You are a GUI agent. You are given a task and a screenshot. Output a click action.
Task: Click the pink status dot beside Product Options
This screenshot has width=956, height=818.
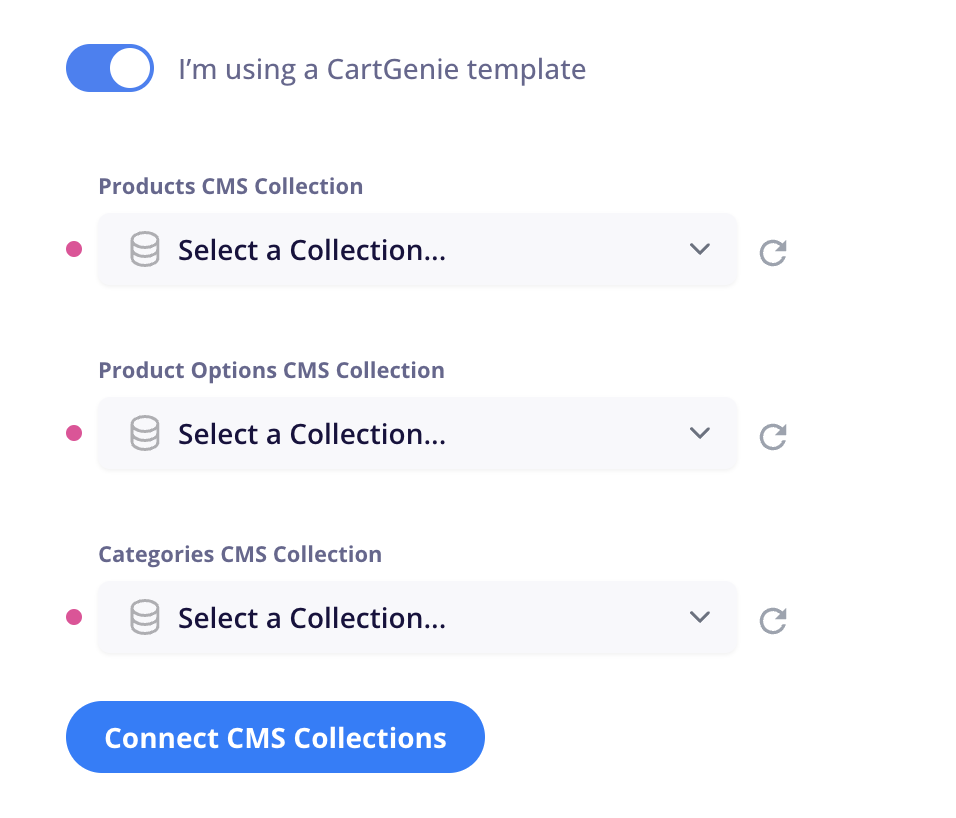tap(74, 433)
